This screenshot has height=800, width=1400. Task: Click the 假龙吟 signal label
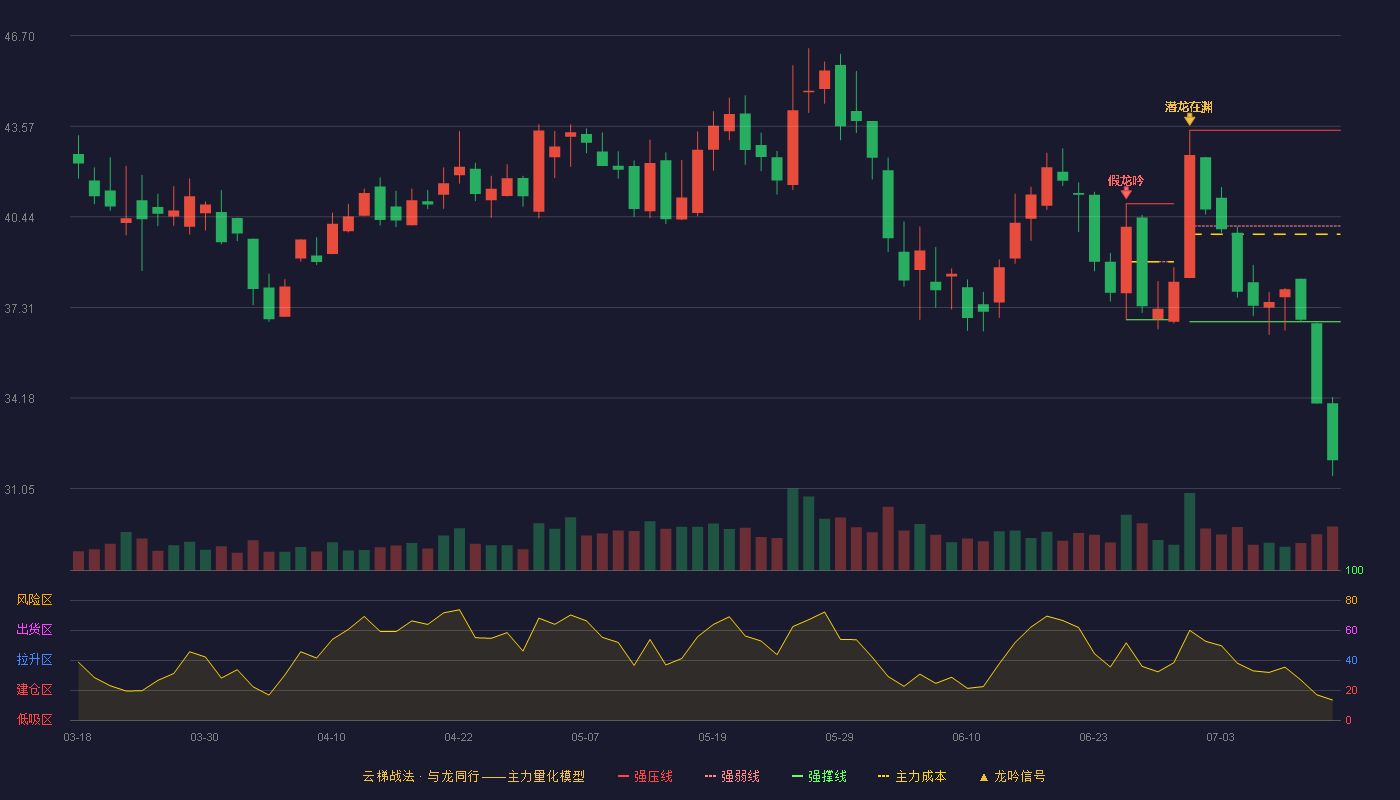coord(1126,181)
